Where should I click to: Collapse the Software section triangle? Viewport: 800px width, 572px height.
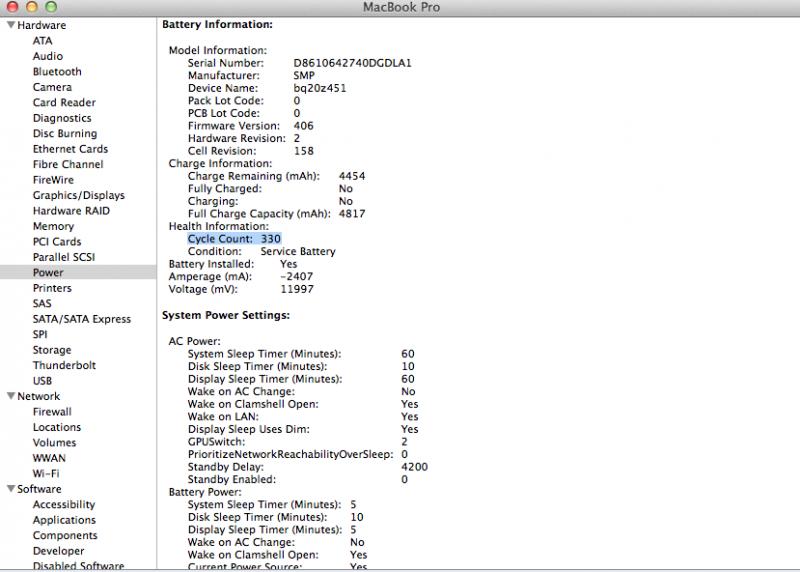(11, 488)
